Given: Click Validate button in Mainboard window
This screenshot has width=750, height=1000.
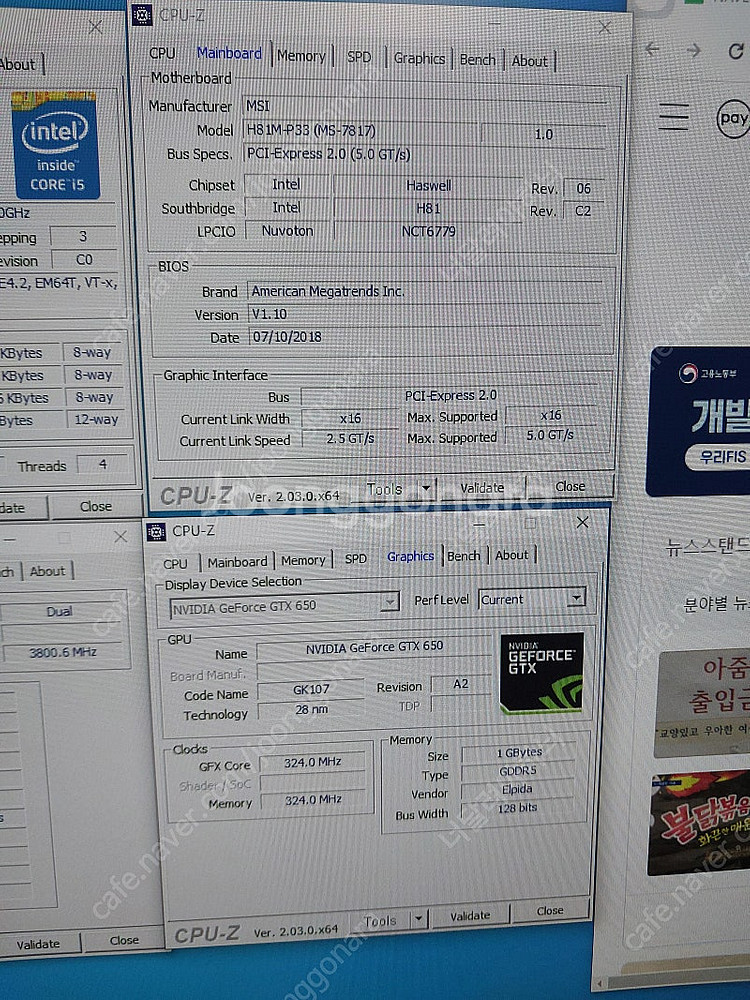Looking at the screenshot, I should tap(482, 488).
